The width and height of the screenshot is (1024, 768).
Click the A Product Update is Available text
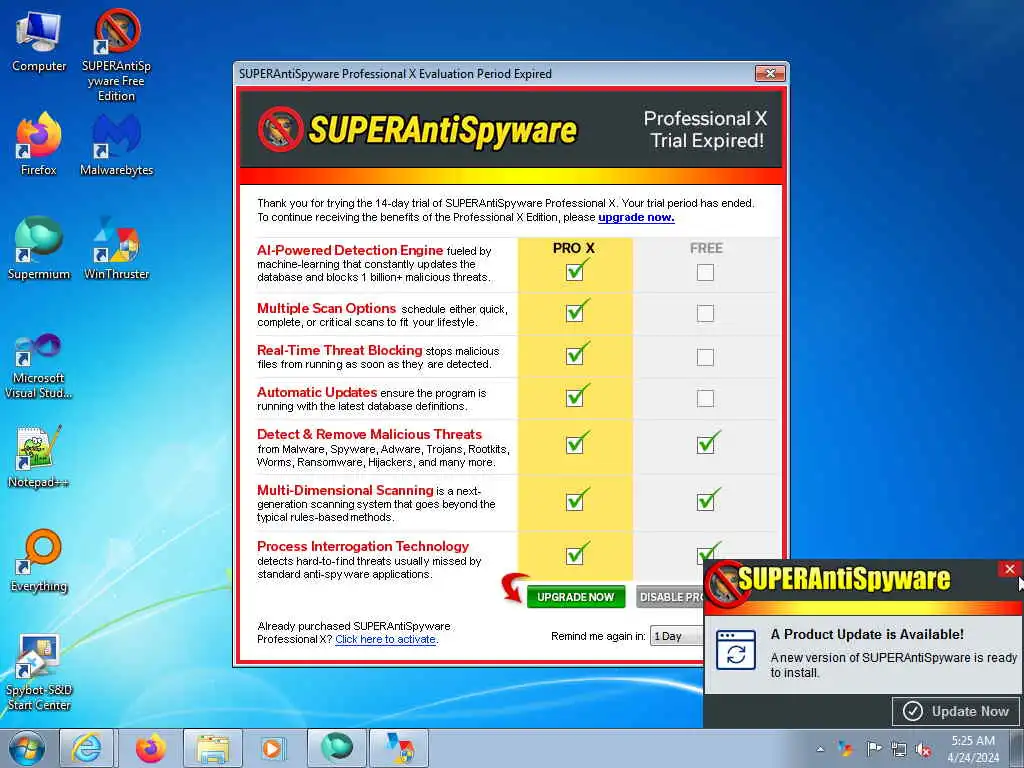pyautogui.click(x=867, y=634)
